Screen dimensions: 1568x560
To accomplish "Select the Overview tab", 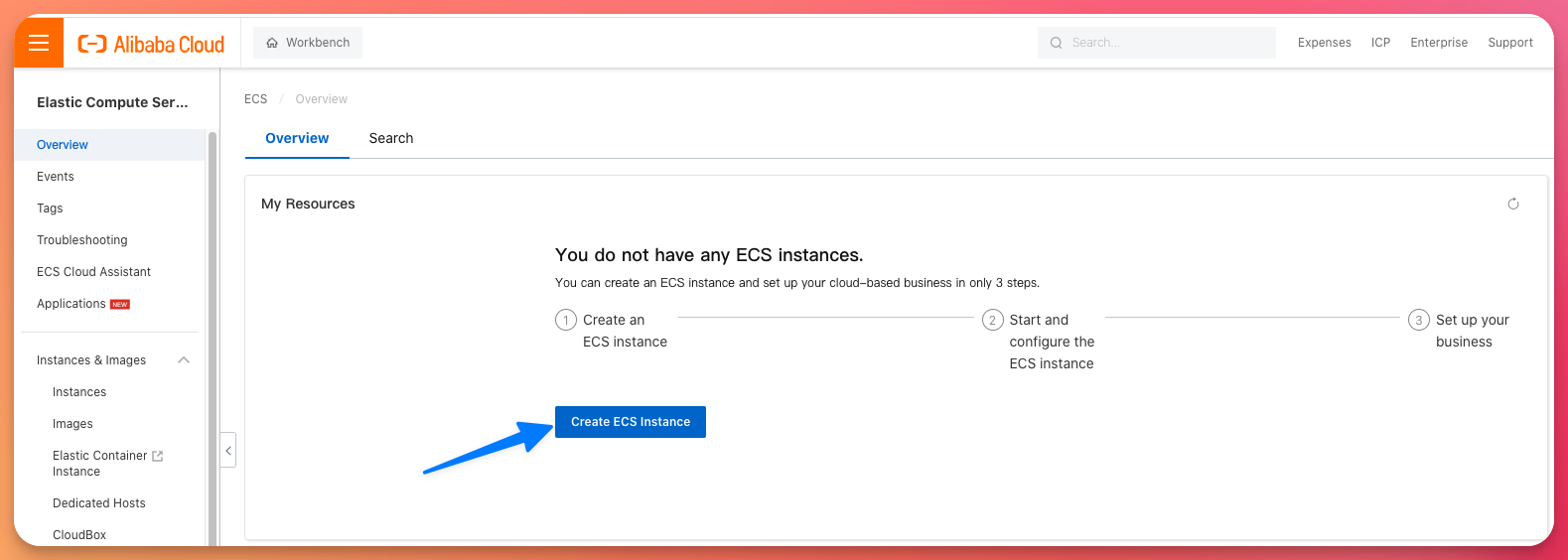I will [297, 138].
